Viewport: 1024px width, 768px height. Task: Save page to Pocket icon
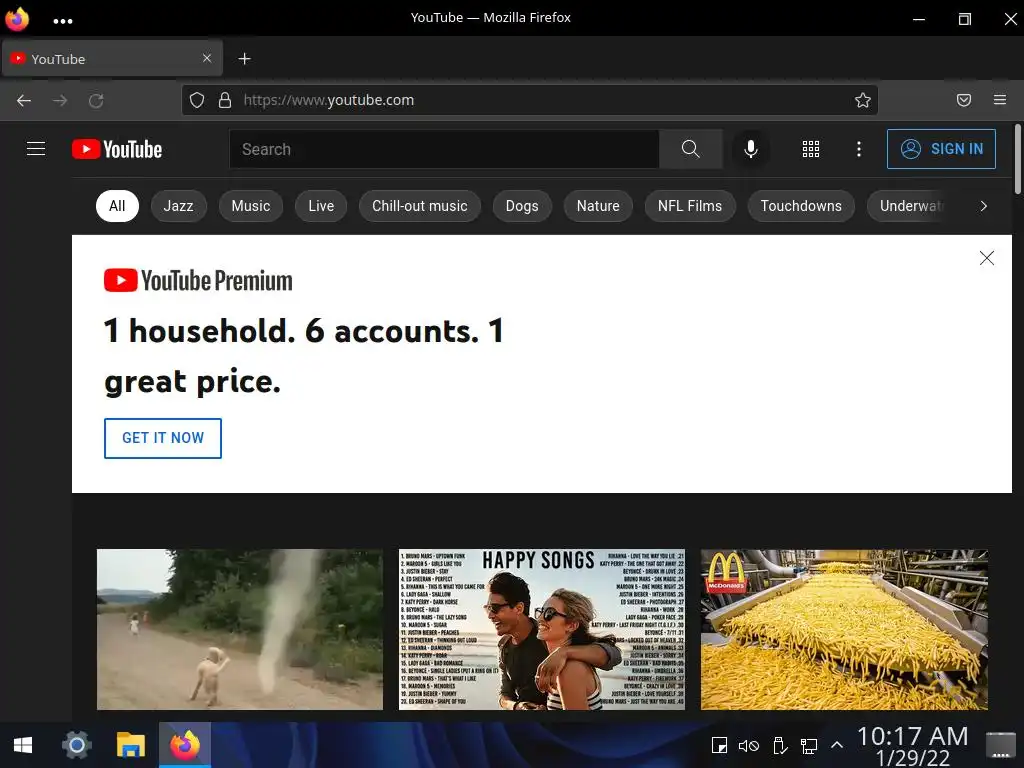point(963,100)
